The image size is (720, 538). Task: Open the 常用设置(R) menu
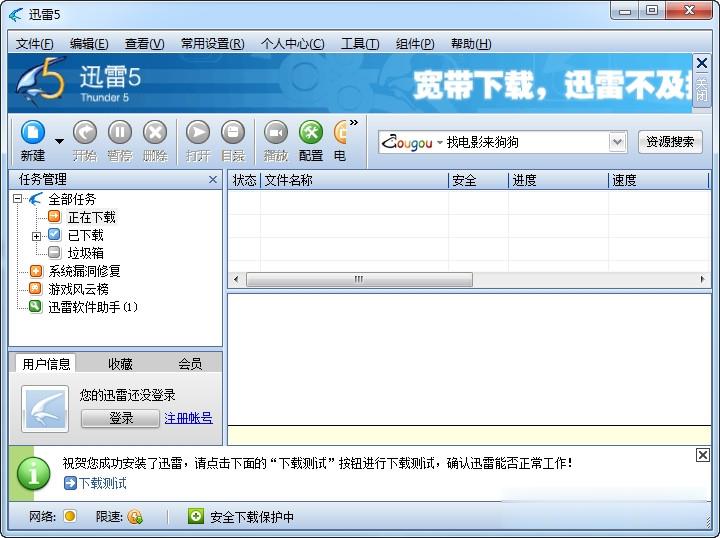pyautogui.click(x=213, y=44)
